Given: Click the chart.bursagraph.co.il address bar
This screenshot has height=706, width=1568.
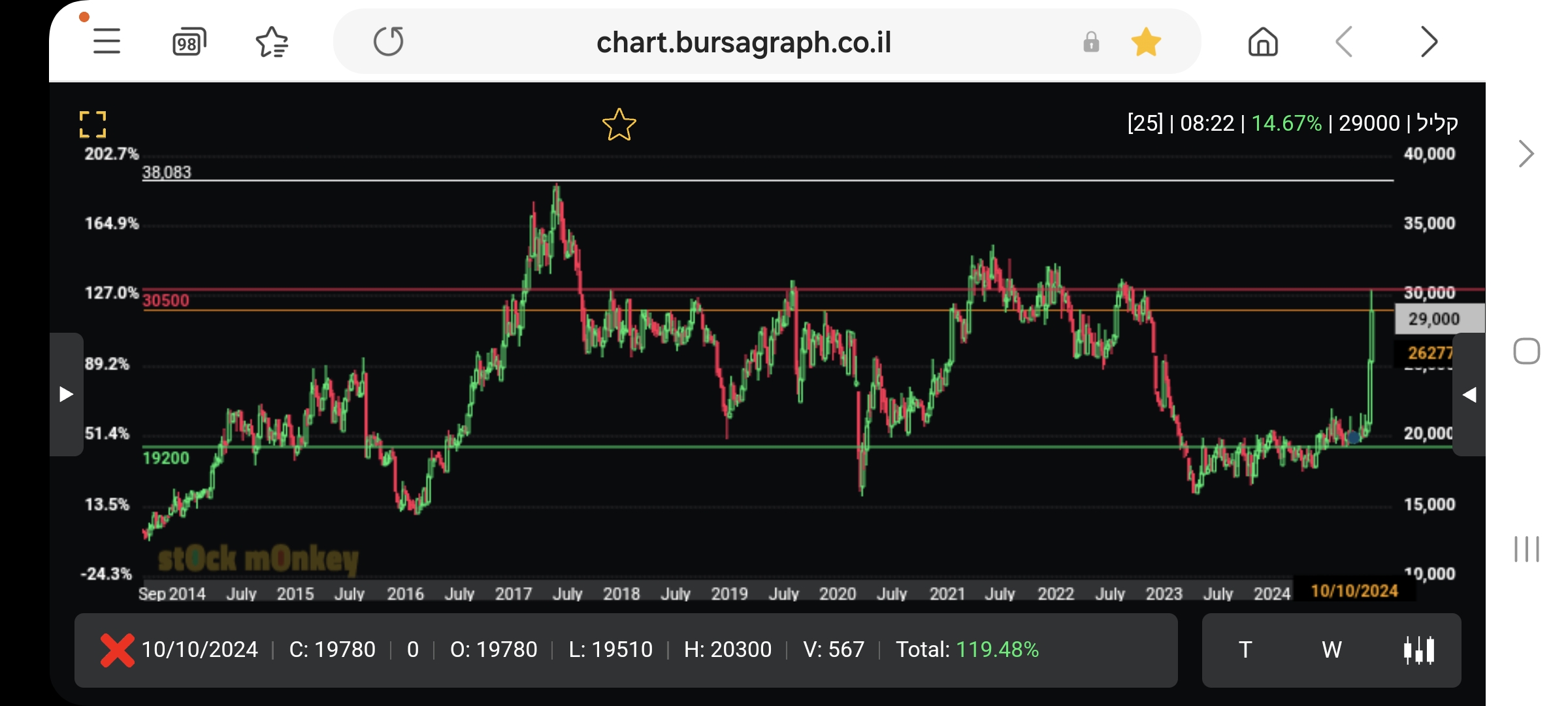Looking at the screenshot, I should (x=743, y=42).
